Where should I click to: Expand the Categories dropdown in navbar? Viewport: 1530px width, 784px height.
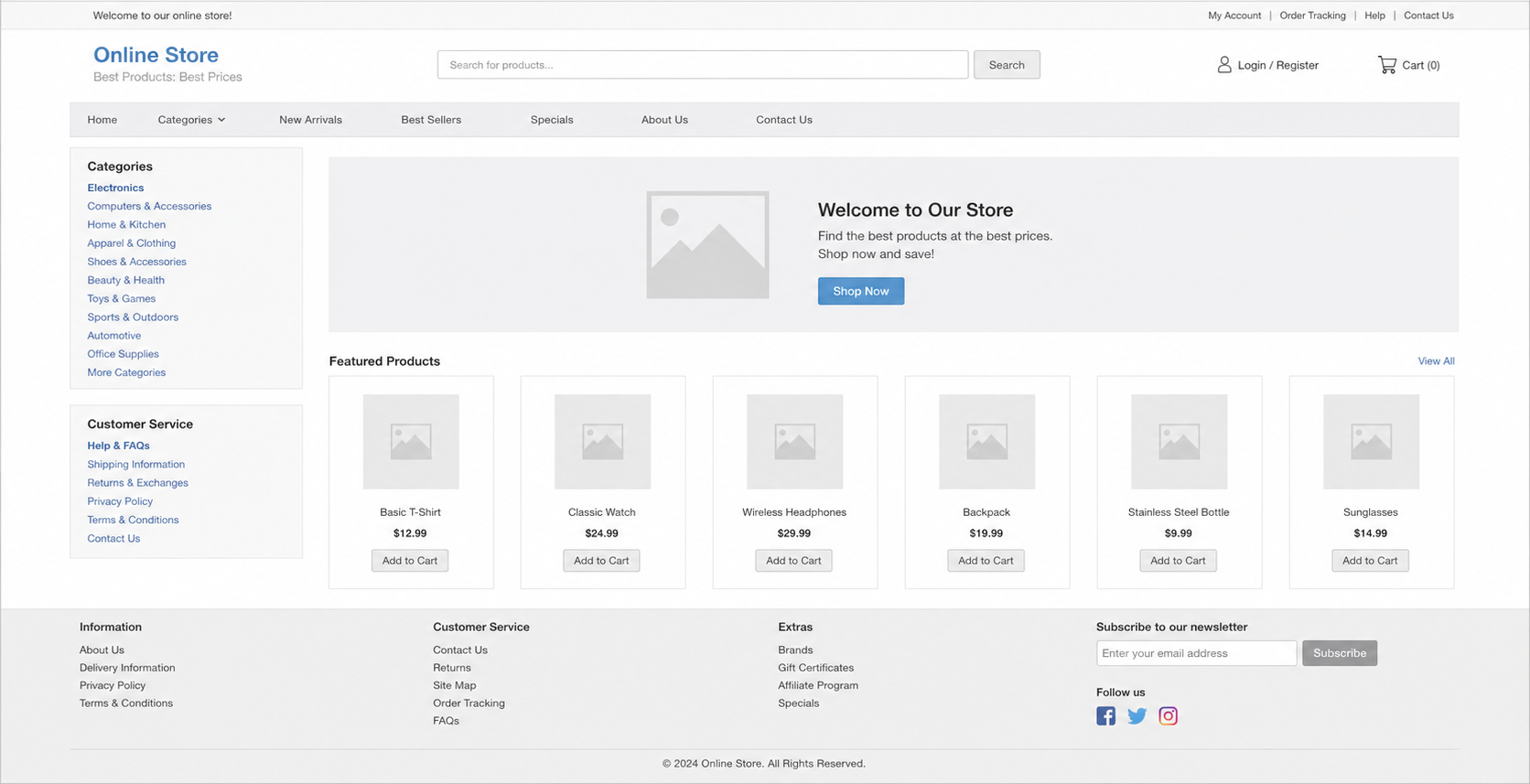(191, 120)
